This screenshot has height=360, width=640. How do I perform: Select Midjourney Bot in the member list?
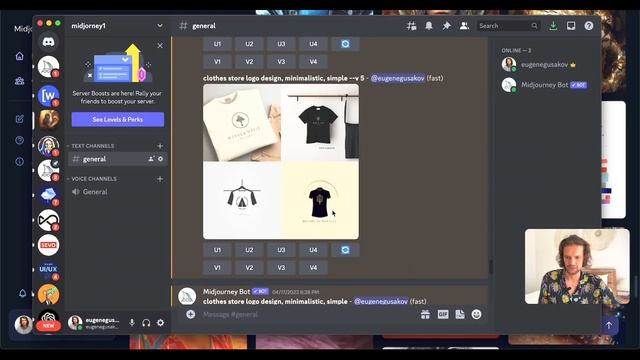click(545, 85)
